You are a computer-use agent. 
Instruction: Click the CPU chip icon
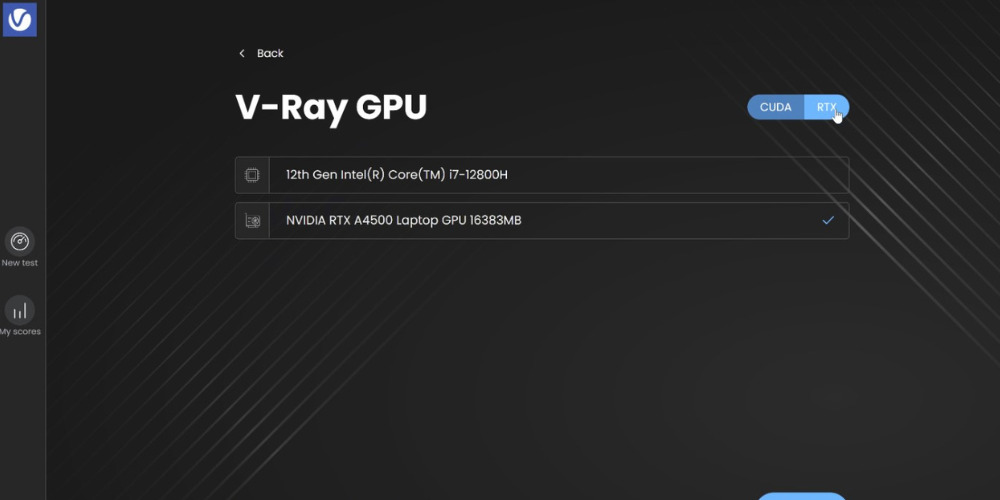(x=252, y=175)
